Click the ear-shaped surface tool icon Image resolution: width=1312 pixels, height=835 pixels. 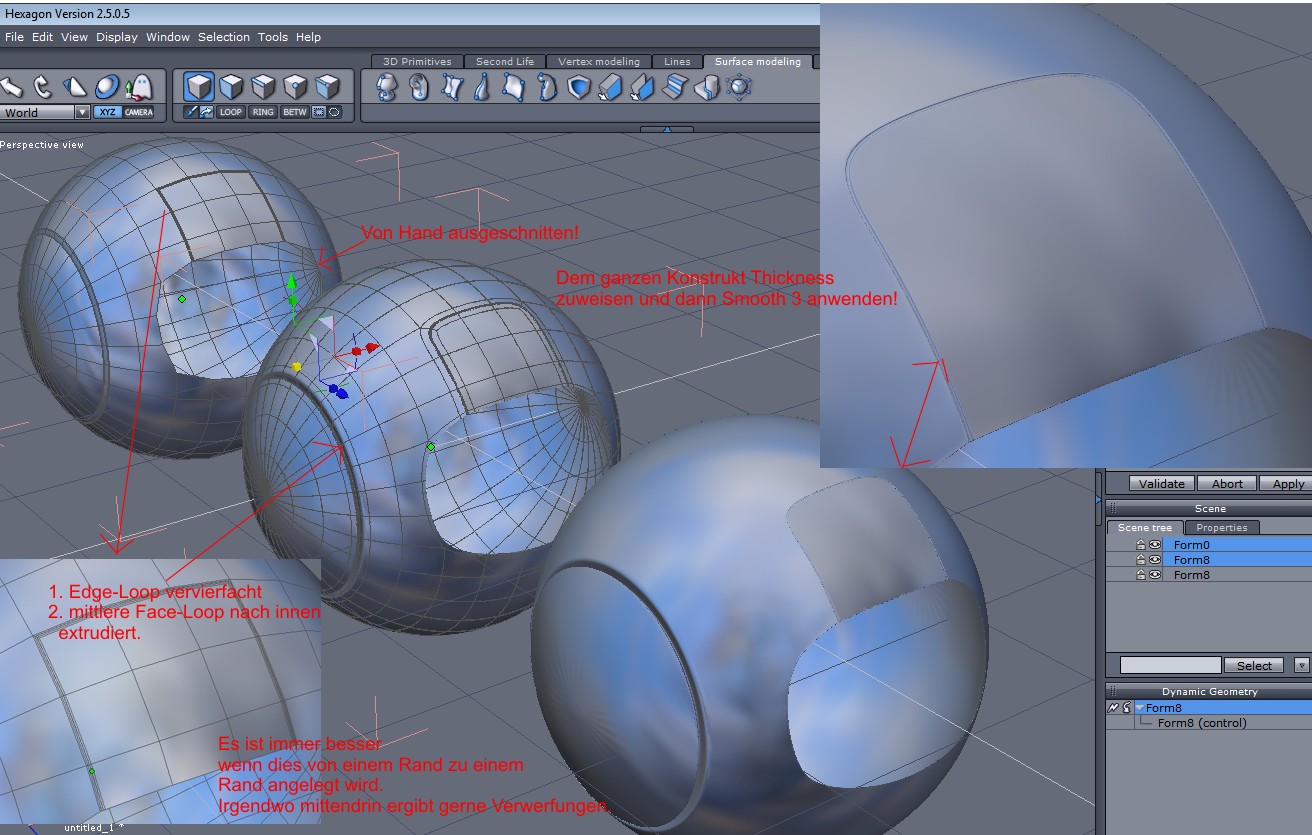pos(419,87)
